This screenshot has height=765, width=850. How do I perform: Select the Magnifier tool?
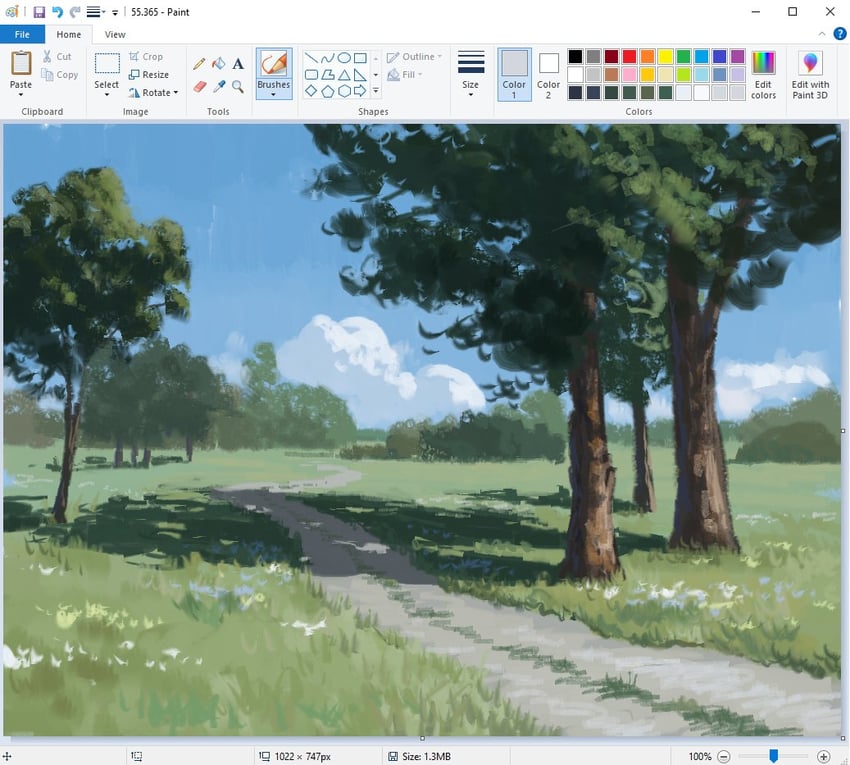point(237,86)
